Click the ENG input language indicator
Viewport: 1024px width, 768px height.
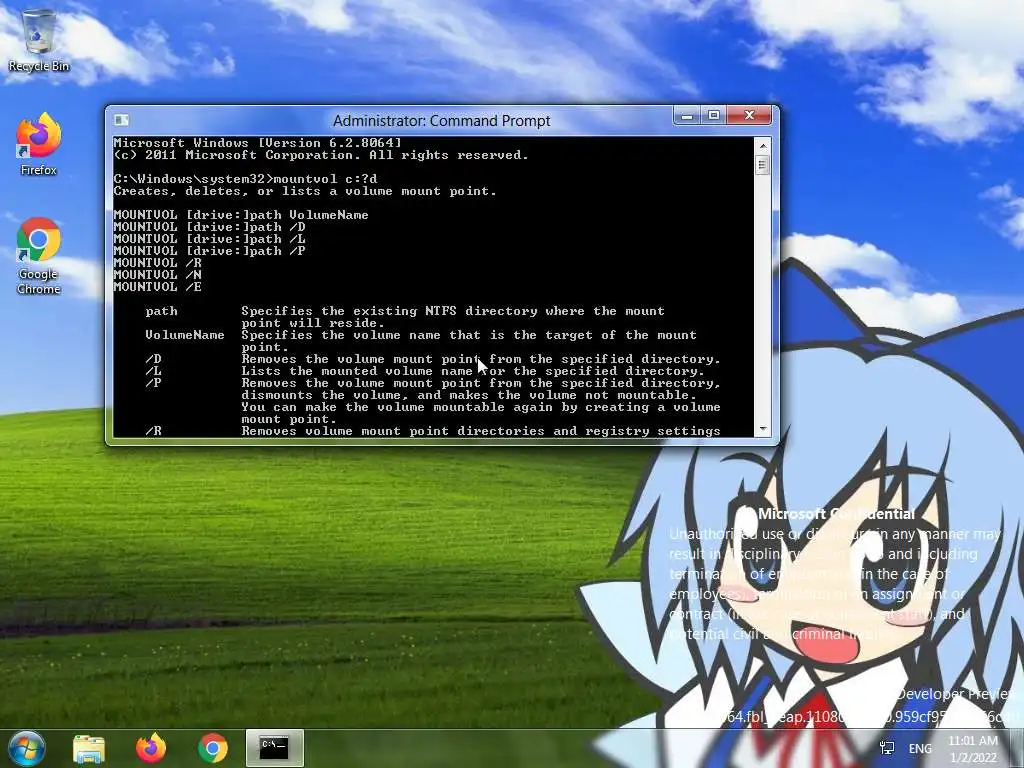[920, 749]
